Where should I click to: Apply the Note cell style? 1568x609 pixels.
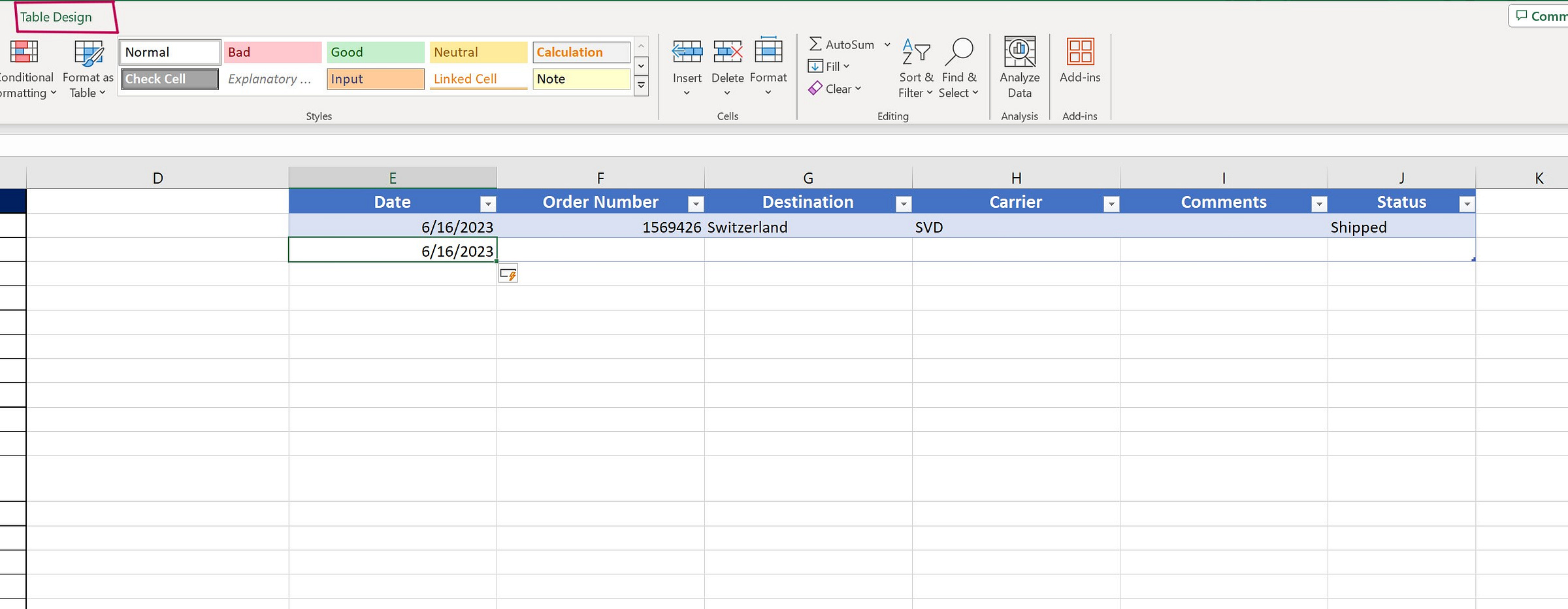coord(581,79)
